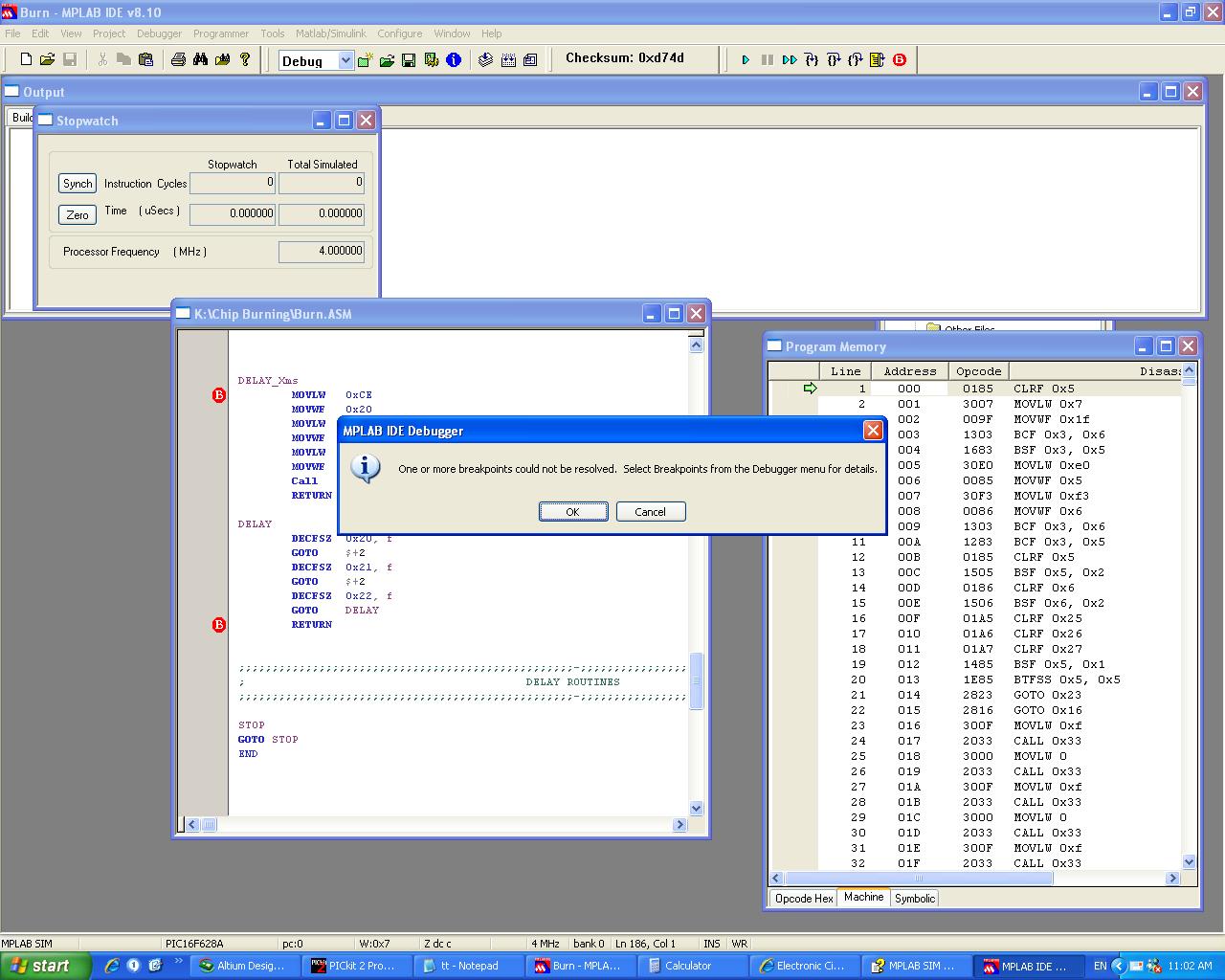This screenshot has height=980, width=1225.
Task: Click the Total Simulated Time field
Action: 322,213
